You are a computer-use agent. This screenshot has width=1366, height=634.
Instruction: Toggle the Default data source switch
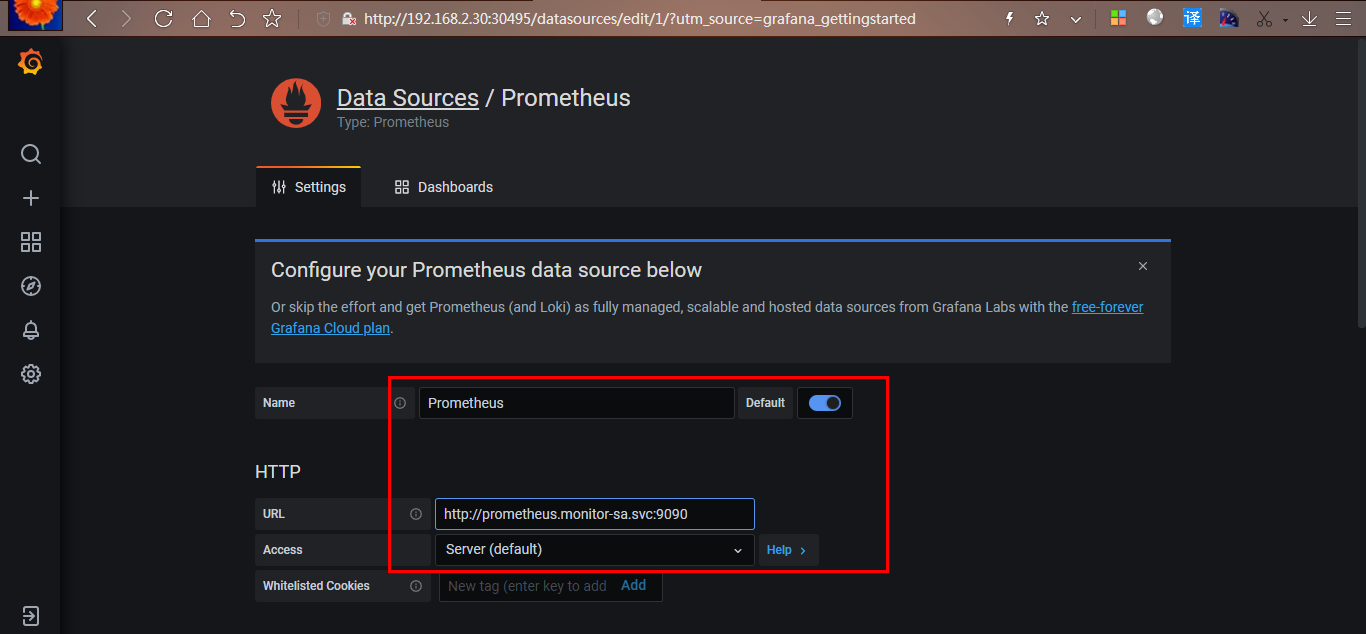[x=825, y=403]
